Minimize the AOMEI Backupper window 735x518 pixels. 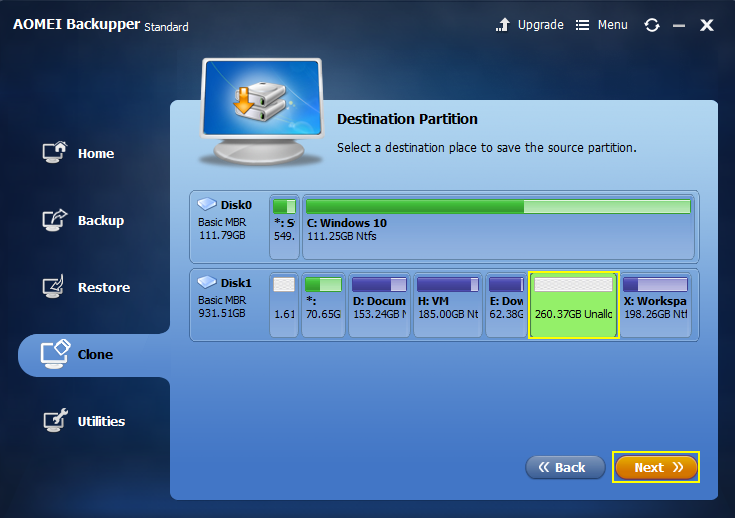pyautogui.click(x=679, y=26)
